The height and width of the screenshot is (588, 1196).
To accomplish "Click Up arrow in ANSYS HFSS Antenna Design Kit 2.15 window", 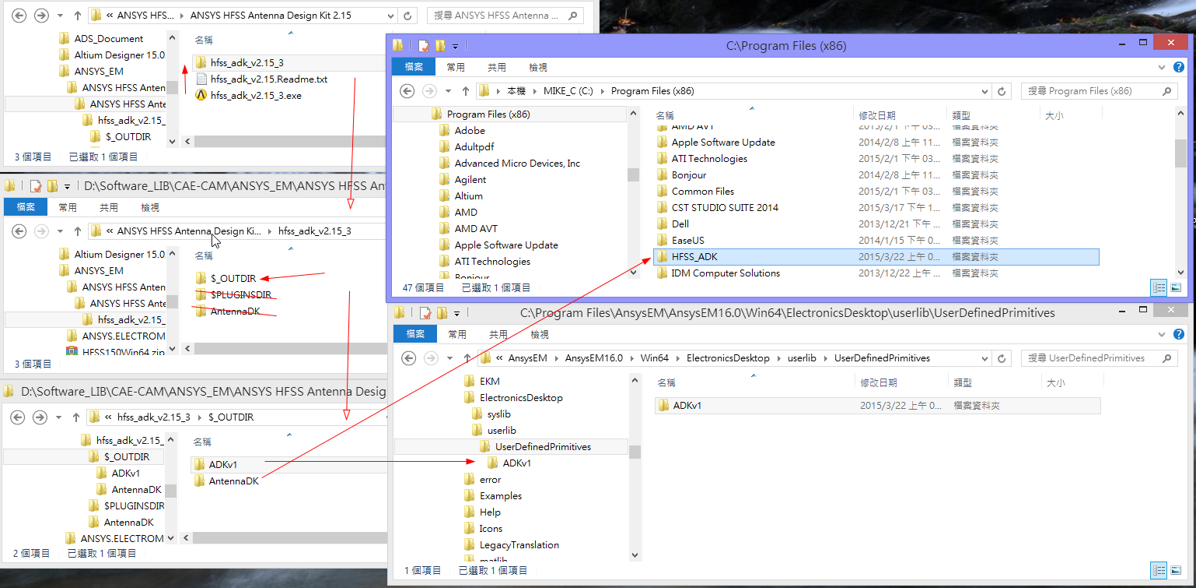I will 76,15.
